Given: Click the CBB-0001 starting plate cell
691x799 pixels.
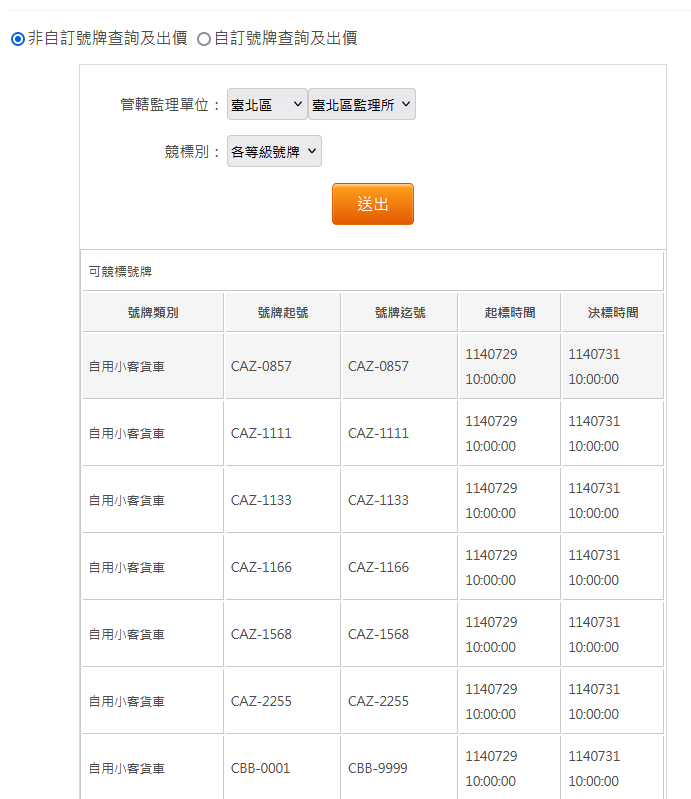Looking at the screenshot, I should (x=283, y=768).
